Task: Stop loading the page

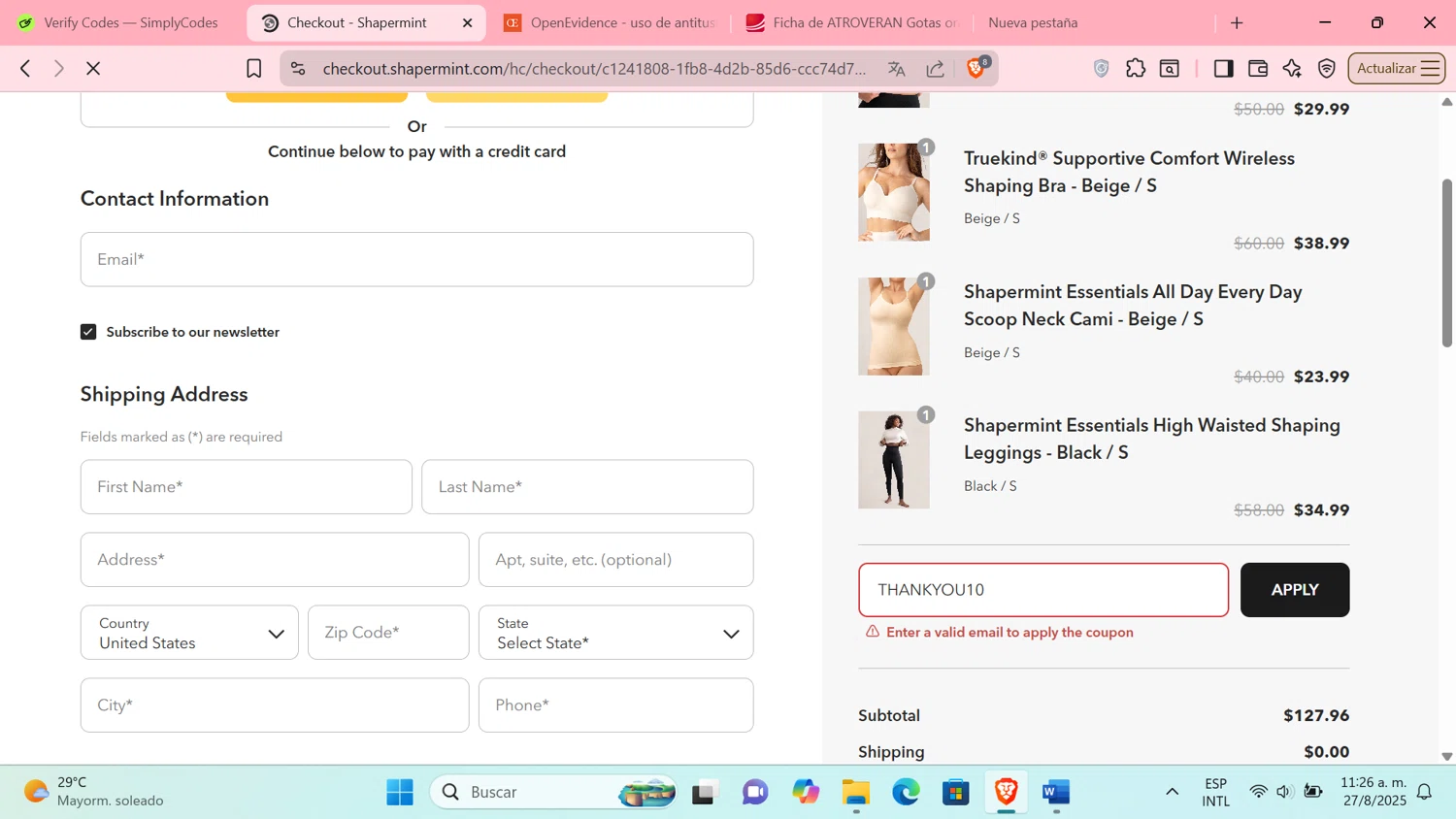Action: click(93, 68)
